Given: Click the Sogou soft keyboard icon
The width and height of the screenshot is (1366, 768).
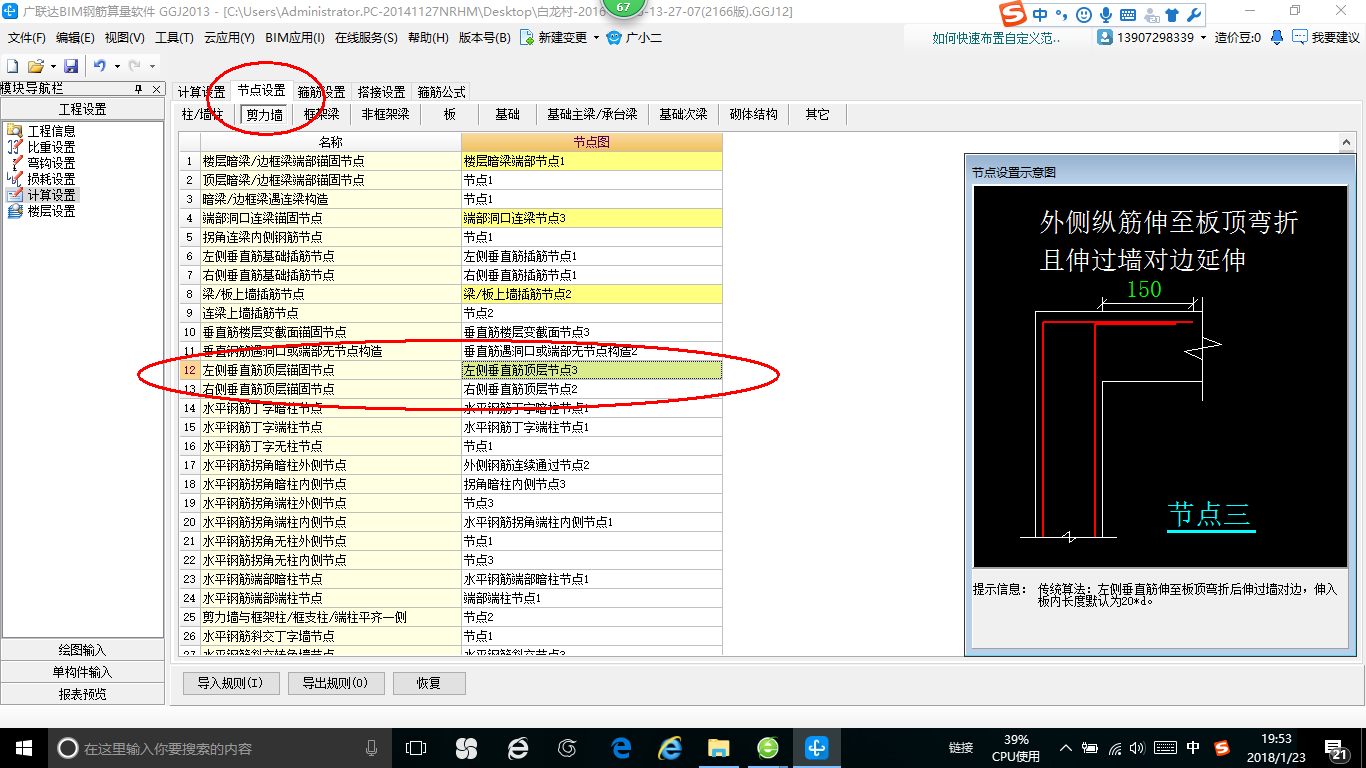Looking at the screenshot, I should coord(1128,15).
